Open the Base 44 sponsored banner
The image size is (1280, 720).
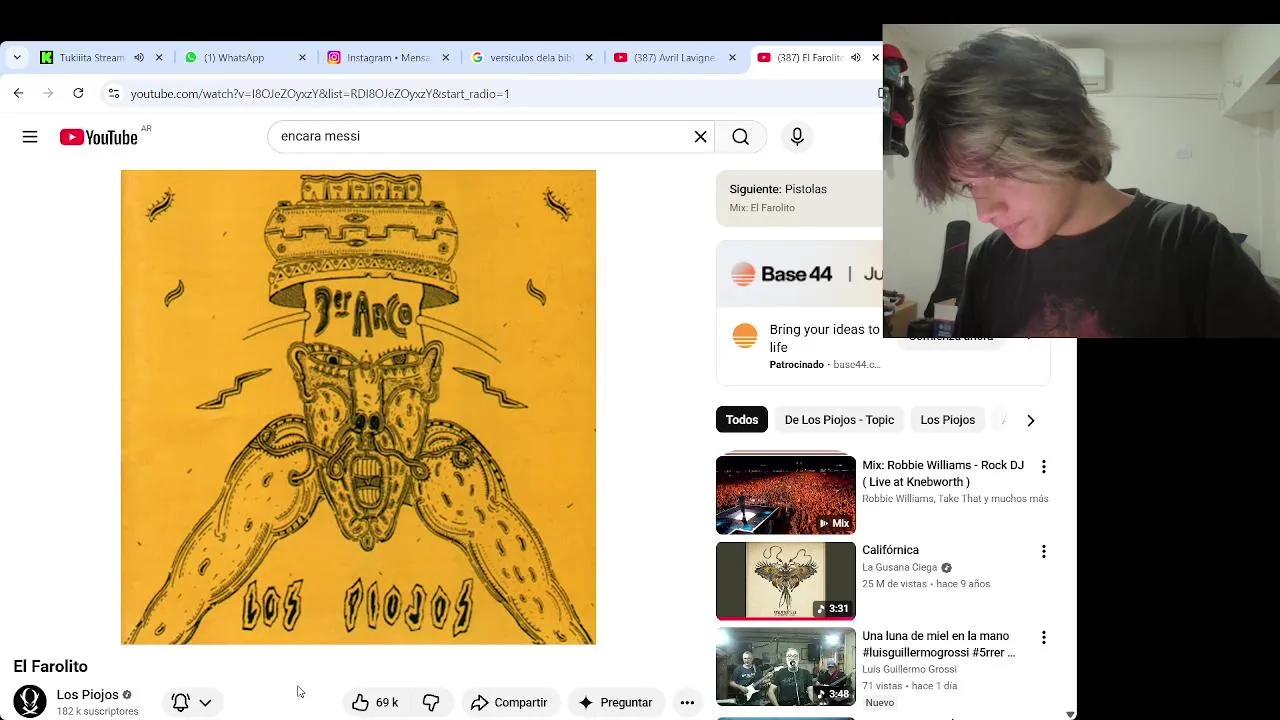(800, 274)
